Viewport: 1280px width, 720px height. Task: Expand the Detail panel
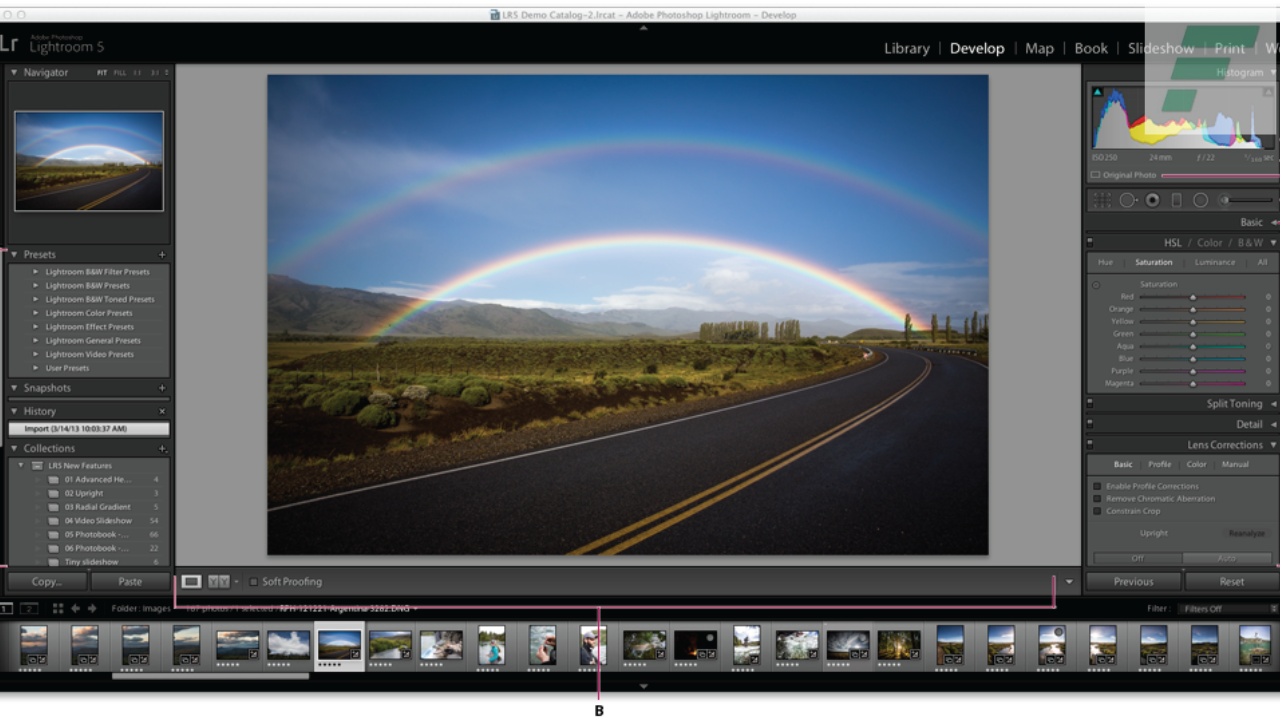(1273, 424)
